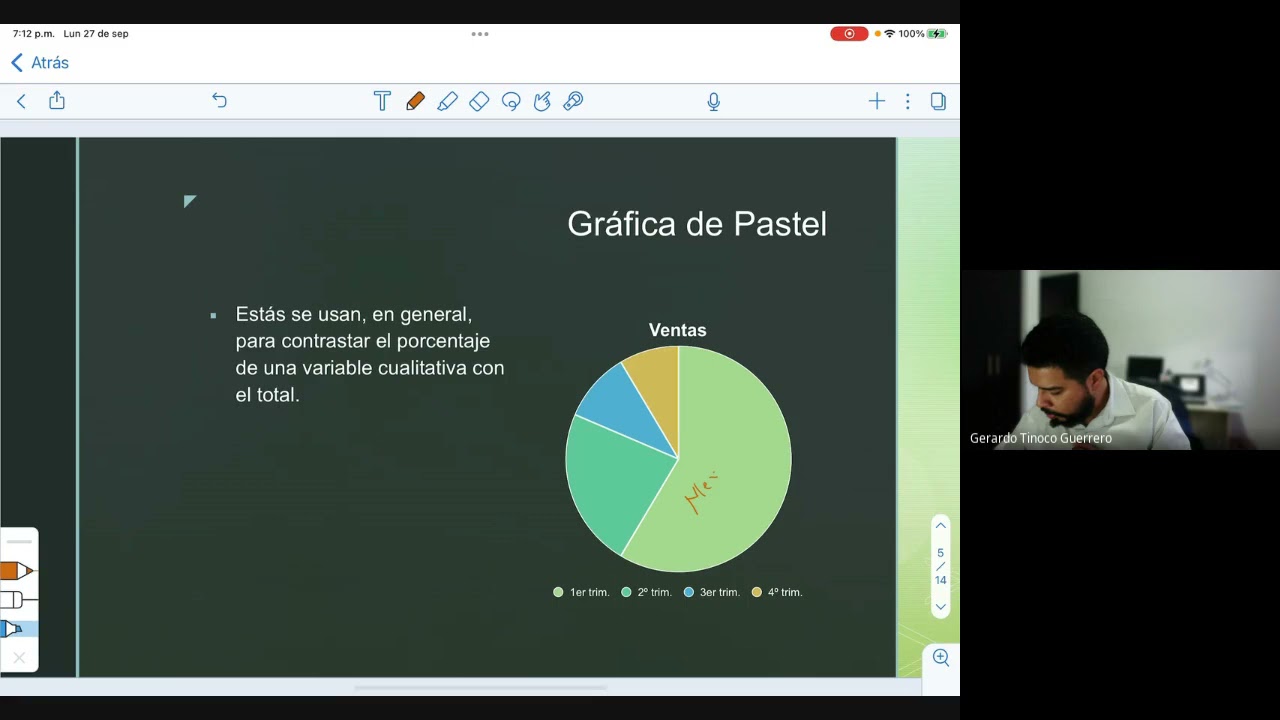Click the 4º trim. legend item
1280x720 pixels.
(777, 592)
